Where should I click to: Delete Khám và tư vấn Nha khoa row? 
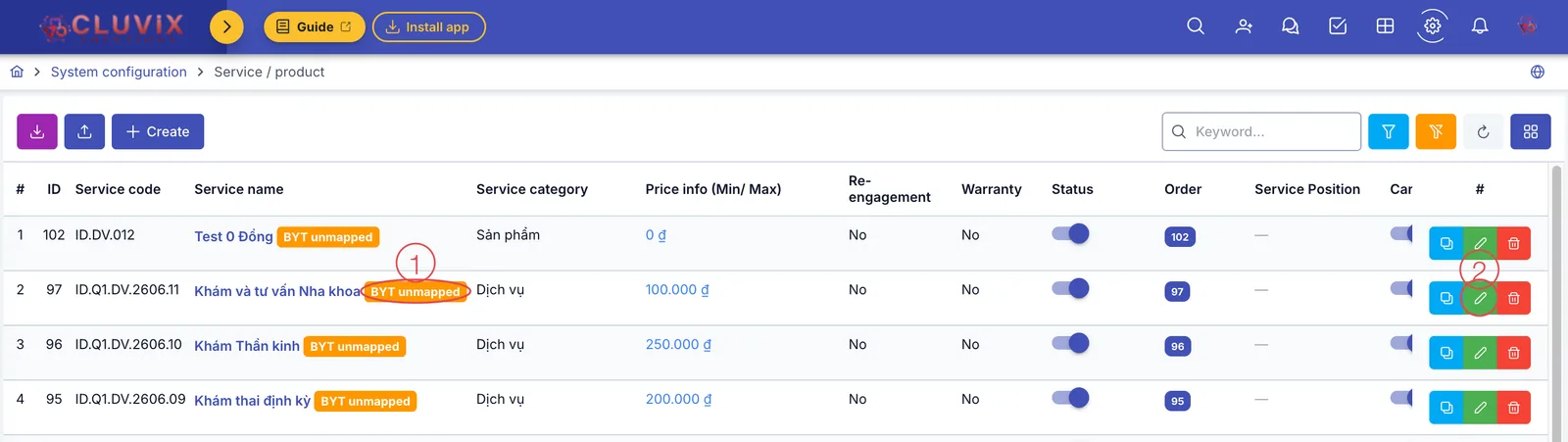pyautogui.click(x=1513, y=298)
